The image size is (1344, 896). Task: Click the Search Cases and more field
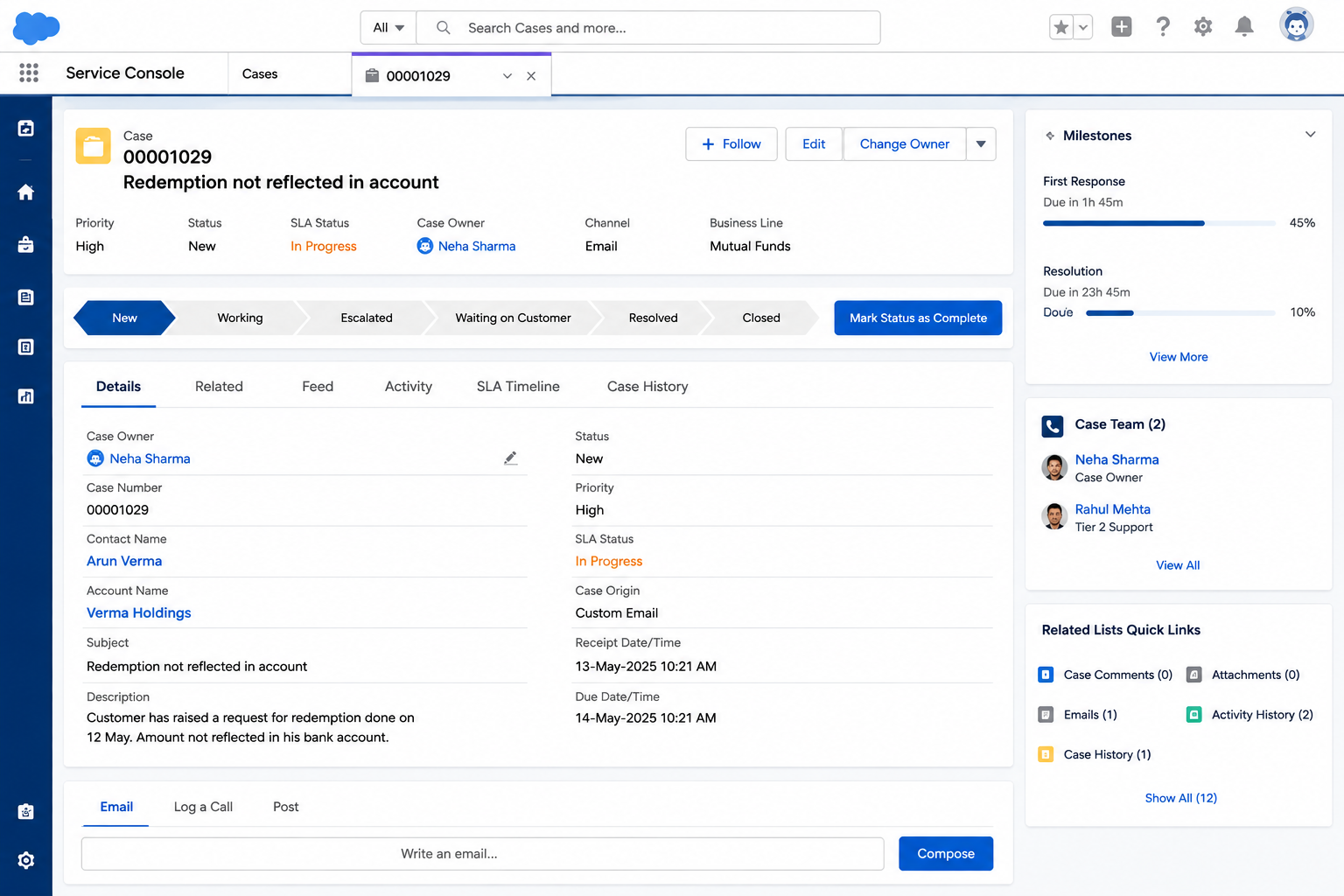click(648, 28)
